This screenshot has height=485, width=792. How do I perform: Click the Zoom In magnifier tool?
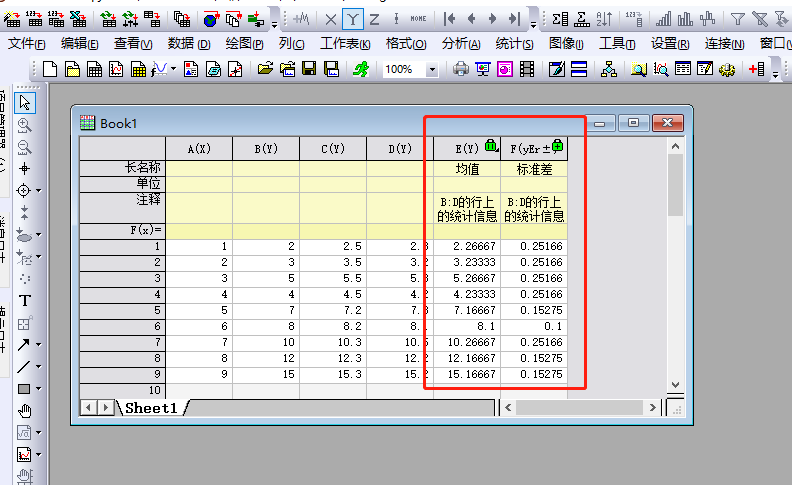(x=25, y=125)
